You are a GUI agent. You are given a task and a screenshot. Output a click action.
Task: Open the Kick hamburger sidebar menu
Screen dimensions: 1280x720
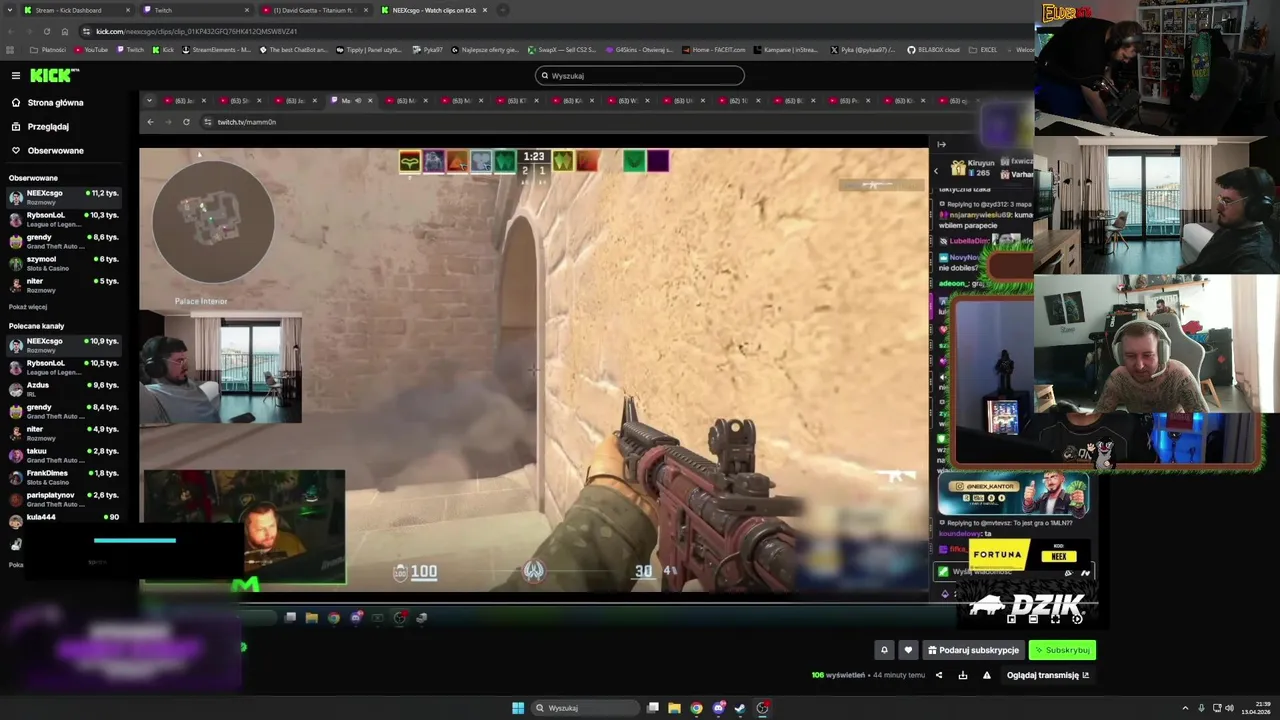(15, 75)
